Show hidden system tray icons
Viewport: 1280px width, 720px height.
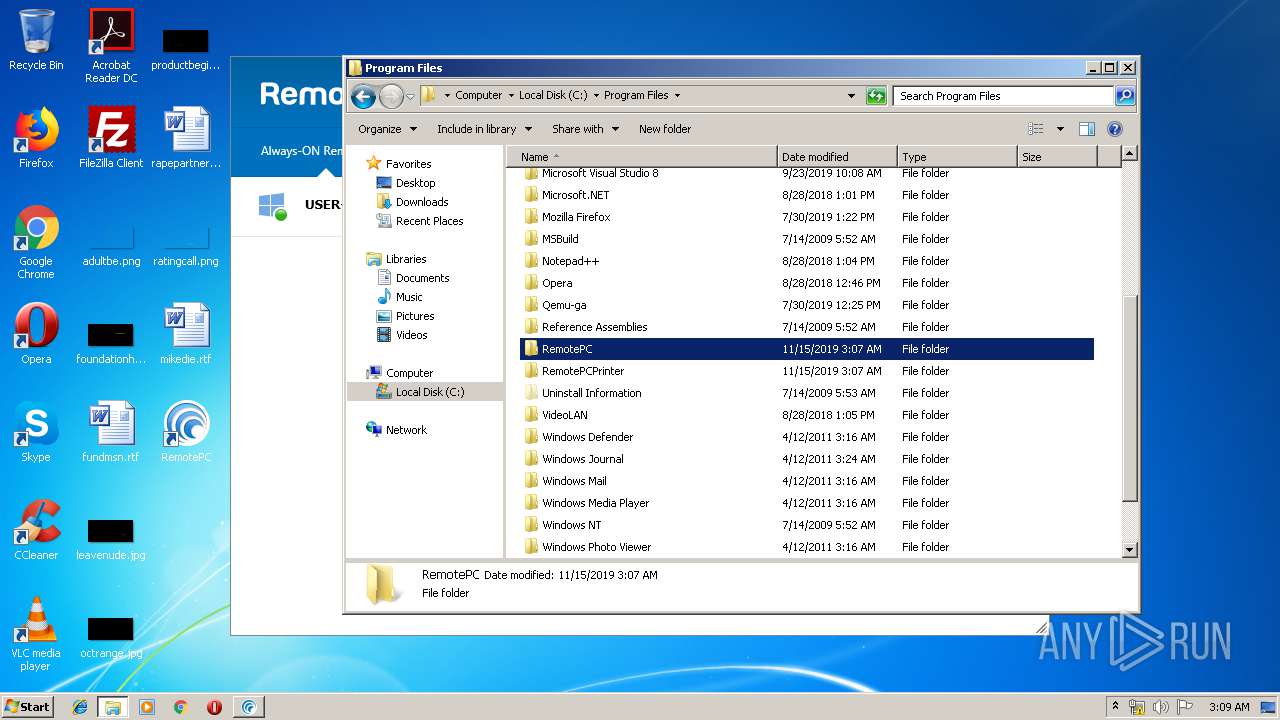click(1116, 707)
